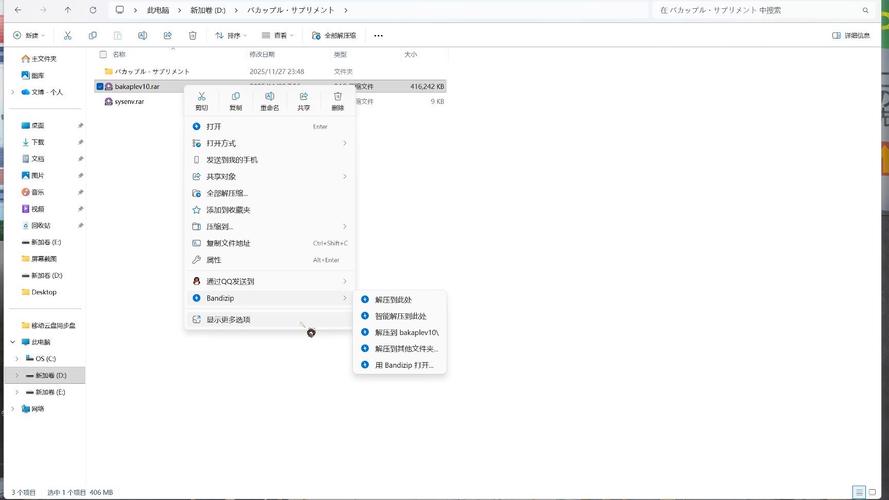889x500 pixels.
Task: Click the three-dot more options toolbar icon
Action: click(378, 35)
